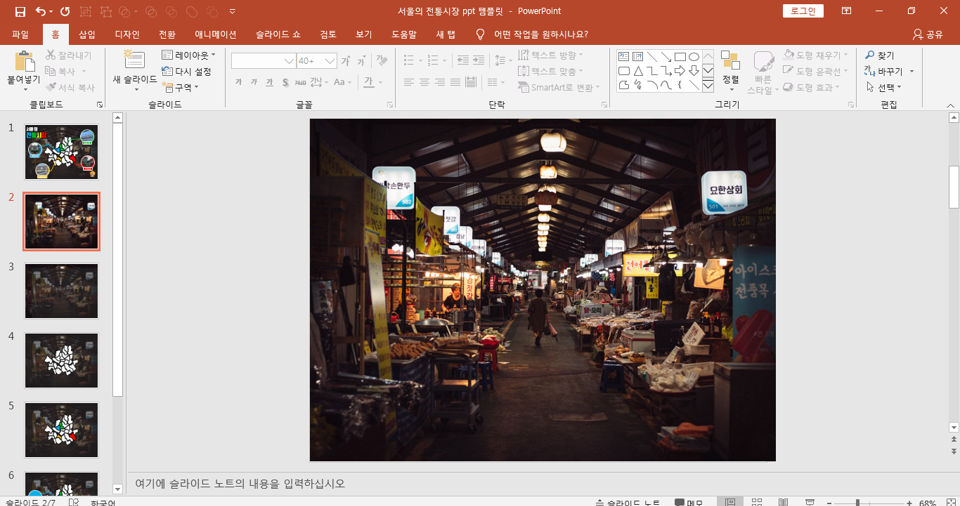Select slide 4 thumbnail
The image size is (960, 506).
coord(61,360)
